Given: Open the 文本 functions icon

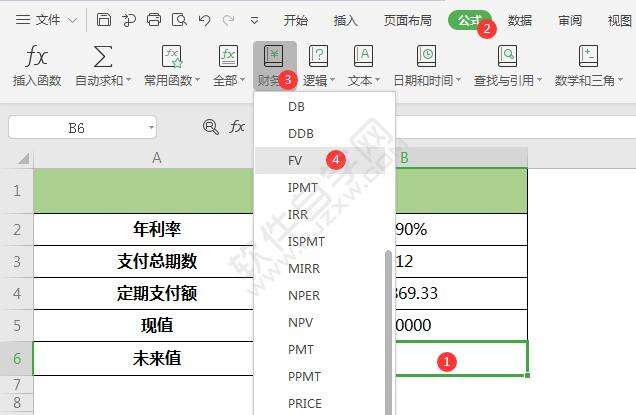Looking at the screenshot, I should pos(363,56).
